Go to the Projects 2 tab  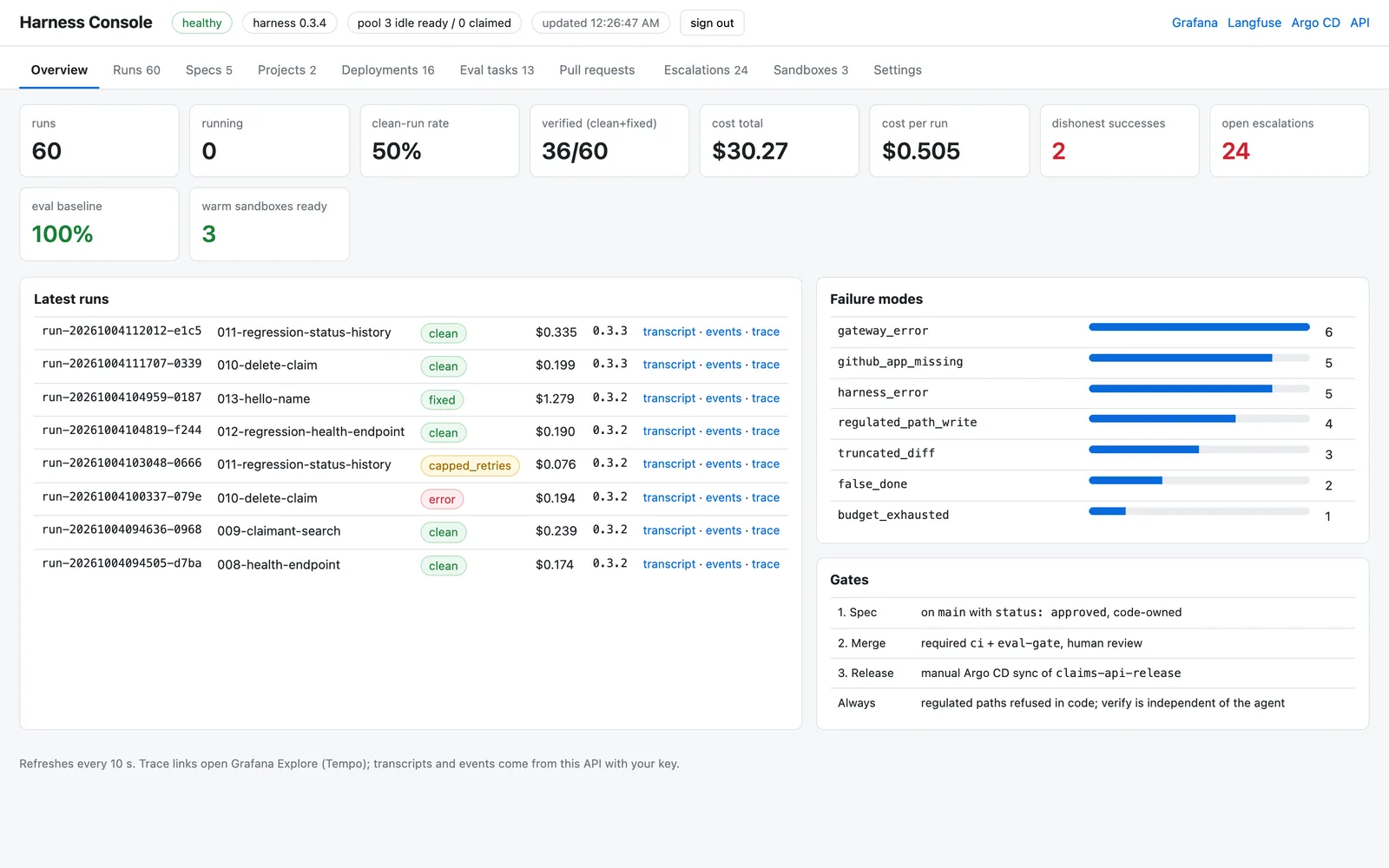coord(286,70)
